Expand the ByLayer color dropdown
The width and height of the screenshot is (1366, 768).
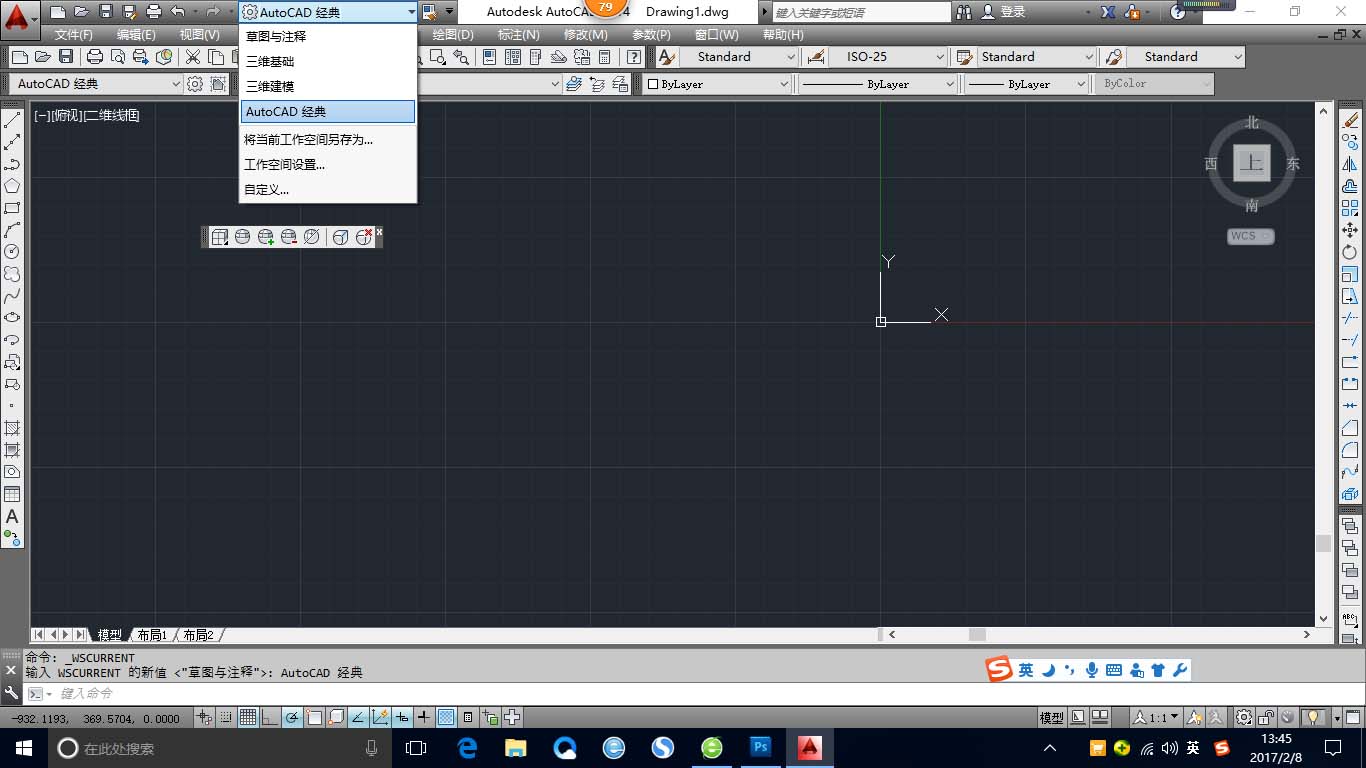point(715,84)
